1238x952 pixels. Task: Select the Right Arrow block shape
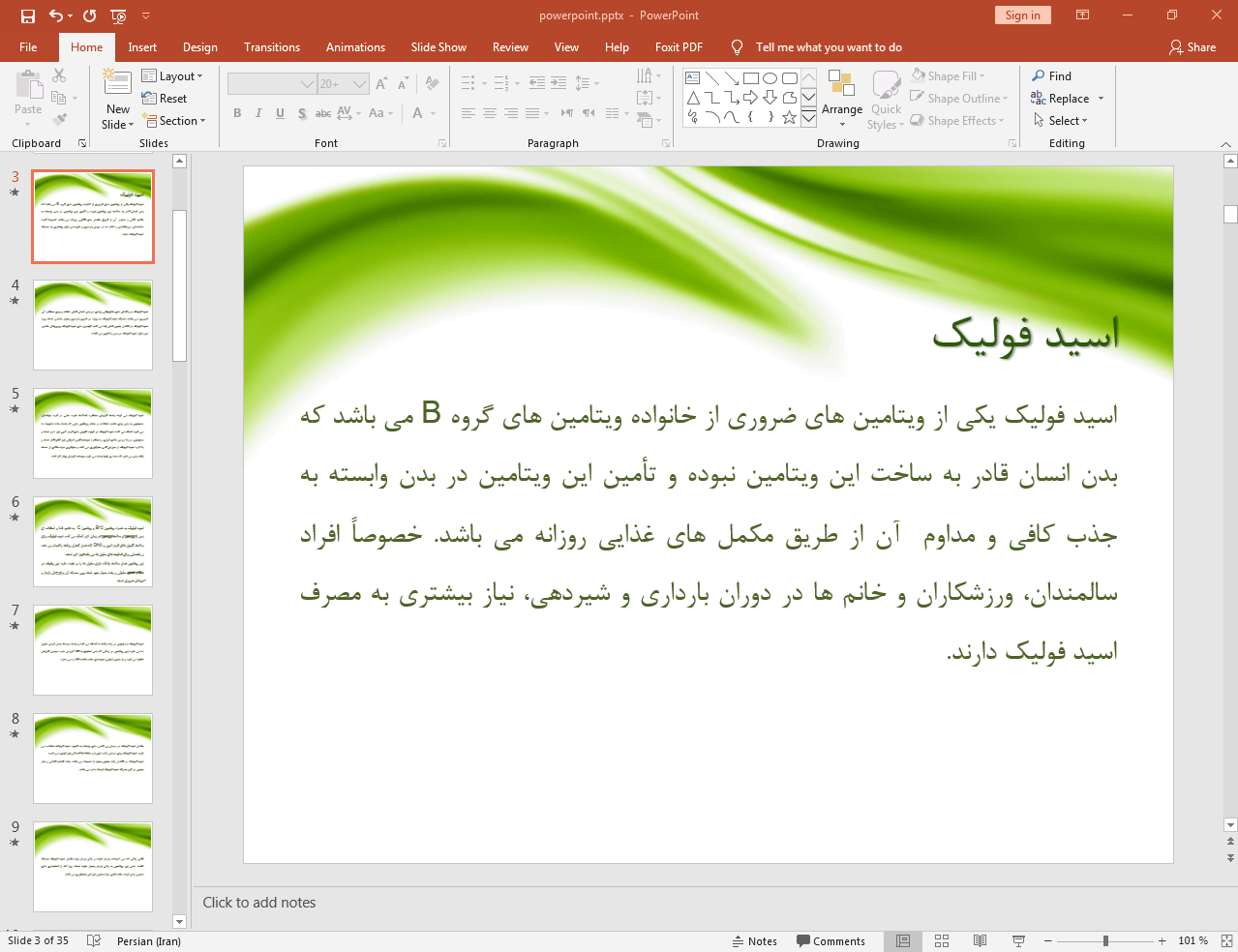pos(750,98)
